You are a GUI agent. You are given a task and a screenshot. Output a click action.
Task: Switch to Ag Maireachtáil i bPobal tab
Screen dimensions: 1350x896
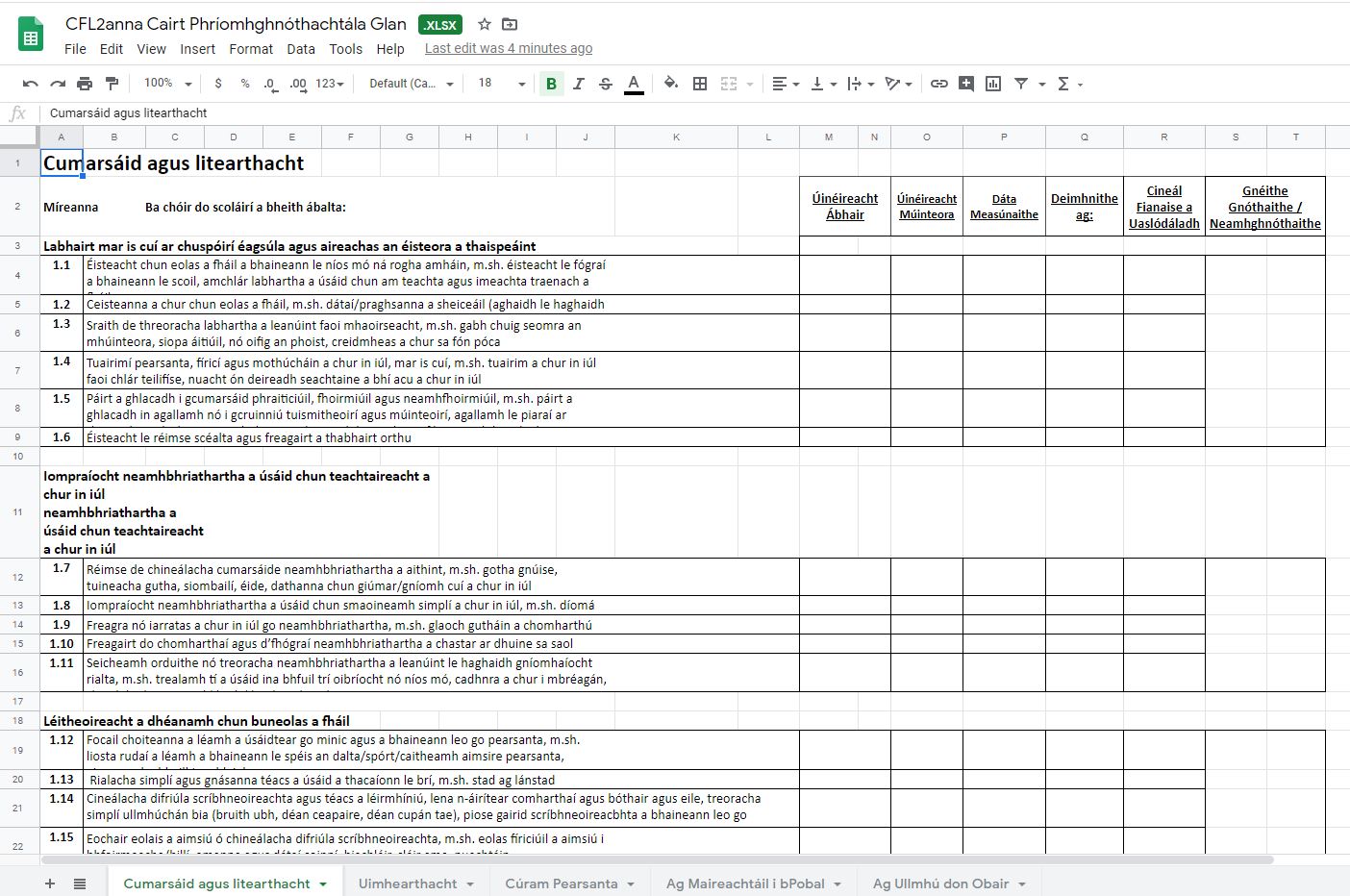753,884
